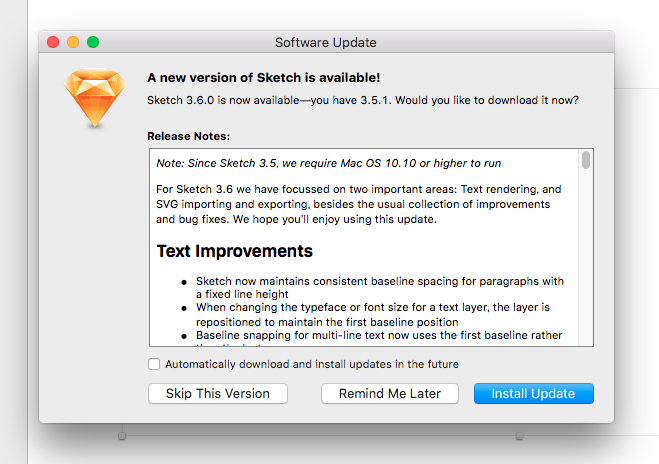Click the Sketch diamond app icon

click(x=94, y=98)
